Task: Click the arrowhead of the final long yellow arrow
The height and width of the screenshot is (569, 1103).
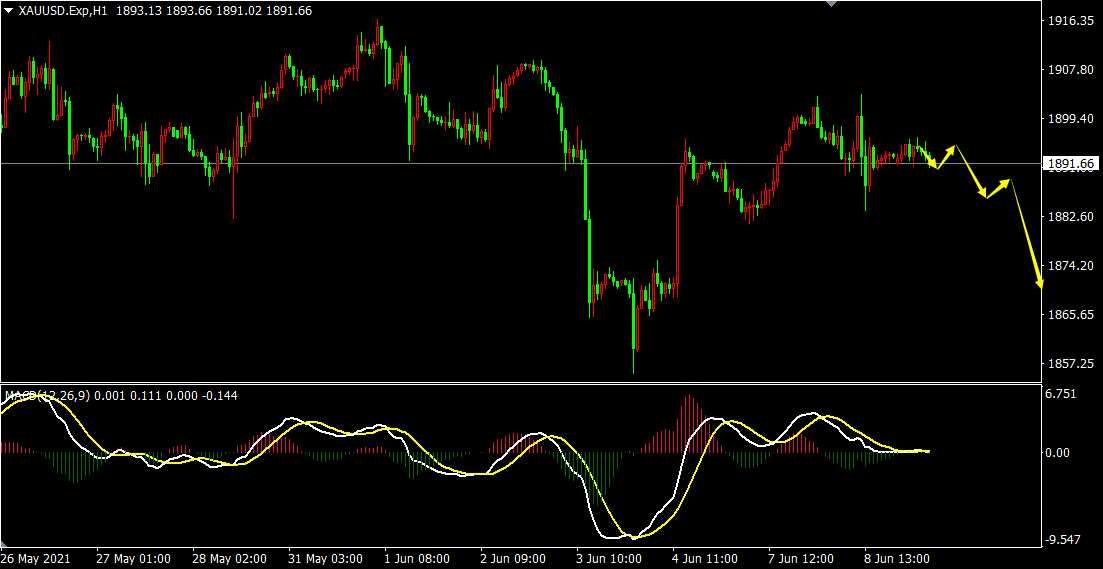Action: 1040,283
